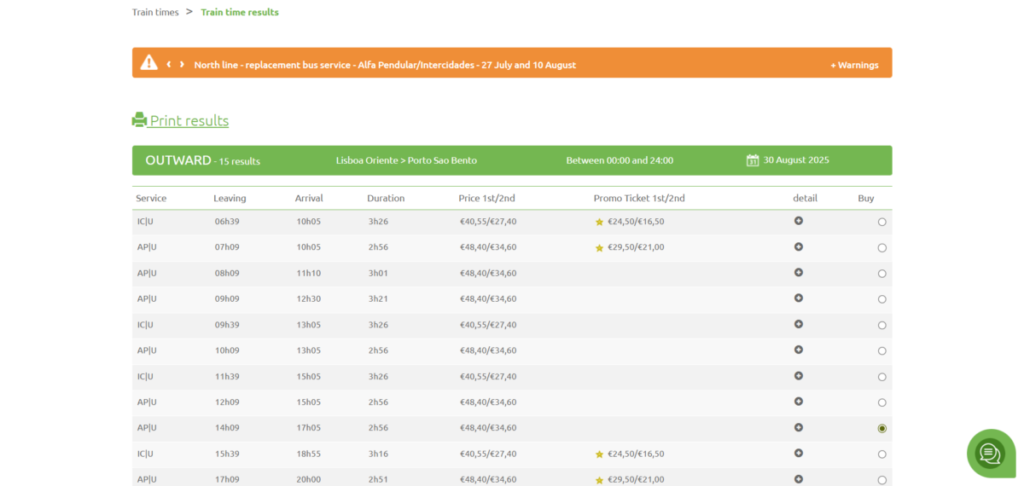
Task: Click promo star icon on 15h39 row
Action: click(x=599, y=455)
